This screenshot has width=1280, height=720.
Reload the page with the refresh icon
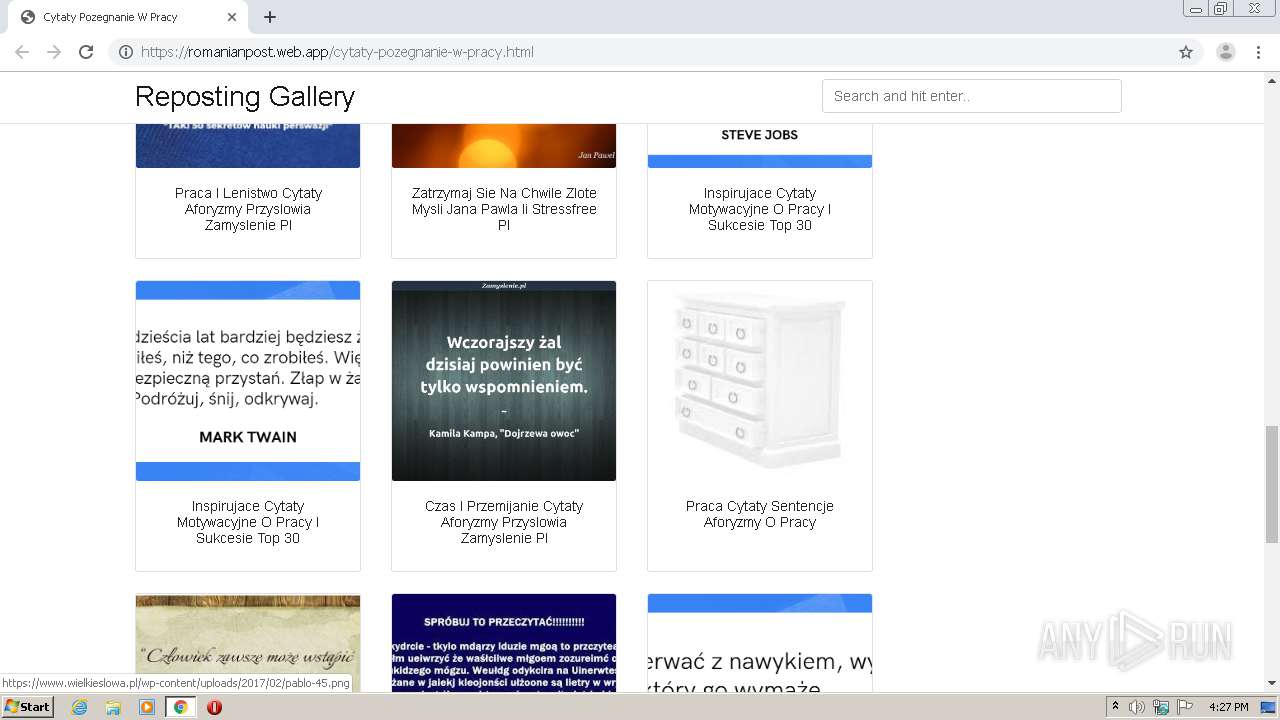[86, 52]
